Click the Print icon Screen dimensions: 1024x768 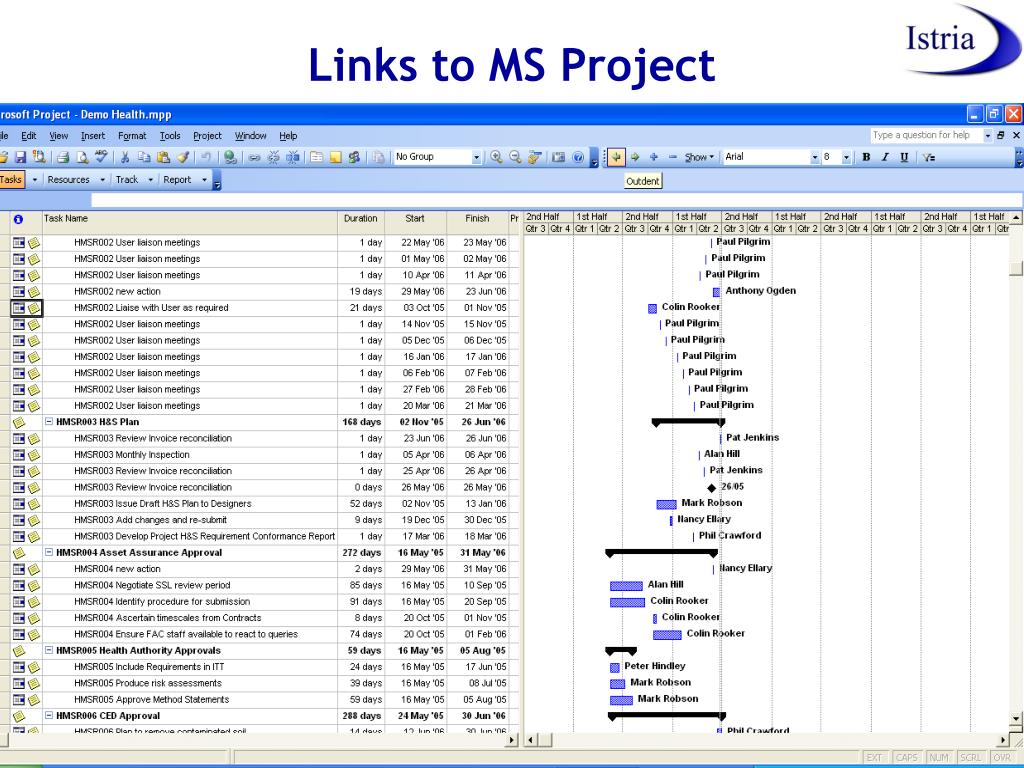click(63, 157)
